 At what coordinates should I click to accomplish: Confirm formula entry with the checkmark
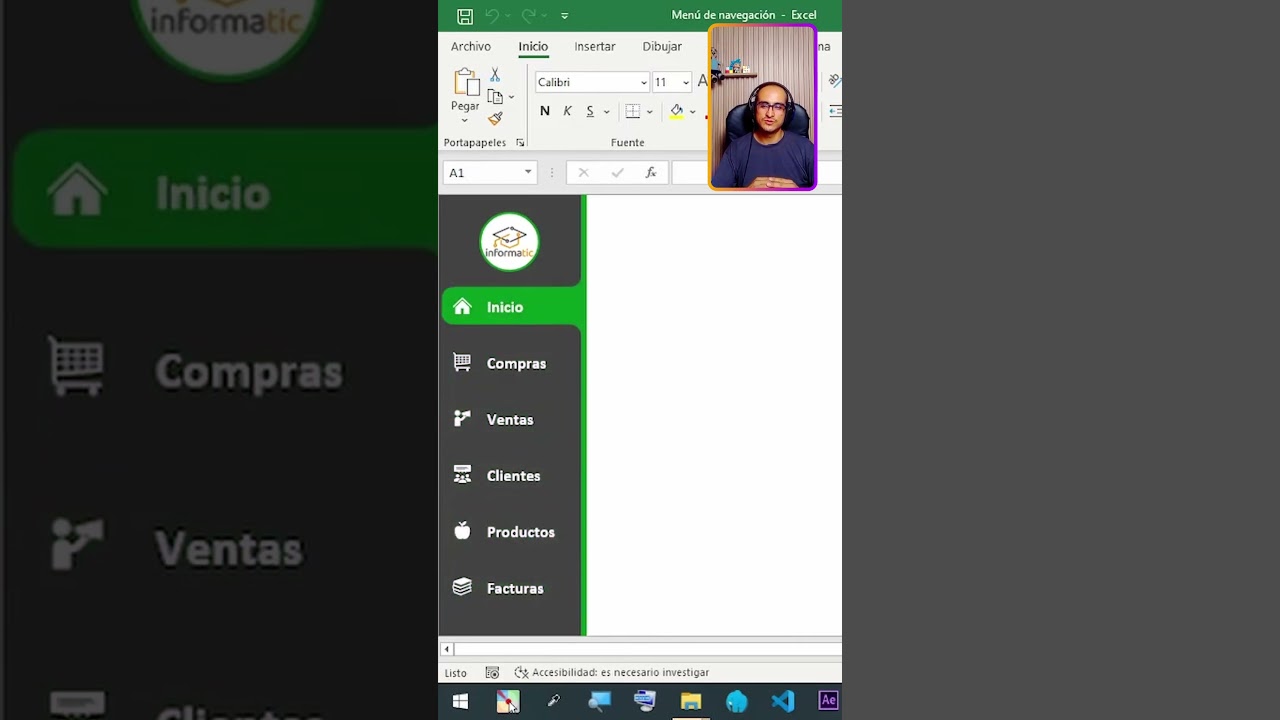click(617, 173)
